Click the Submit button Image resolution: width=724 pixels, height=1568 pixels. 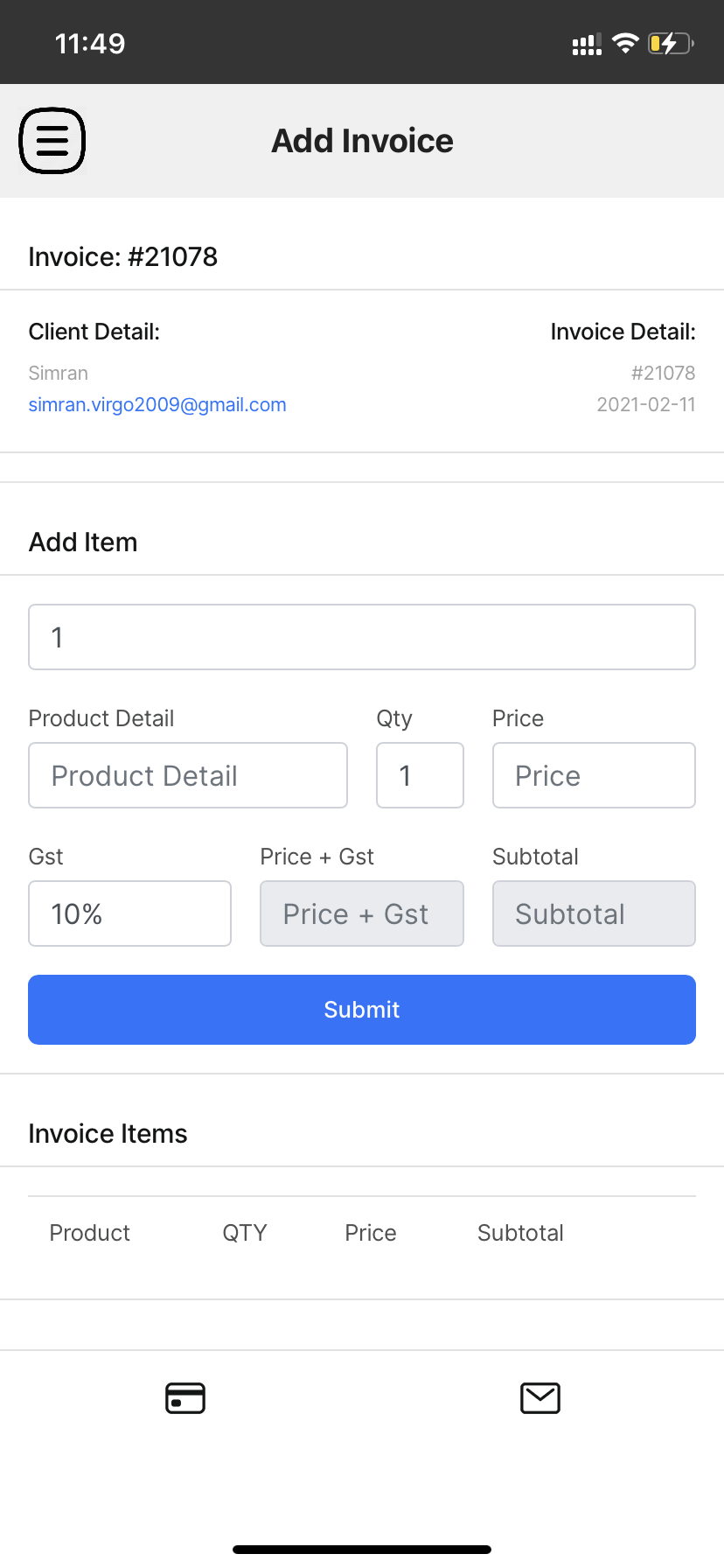[x=362, y=1010]
